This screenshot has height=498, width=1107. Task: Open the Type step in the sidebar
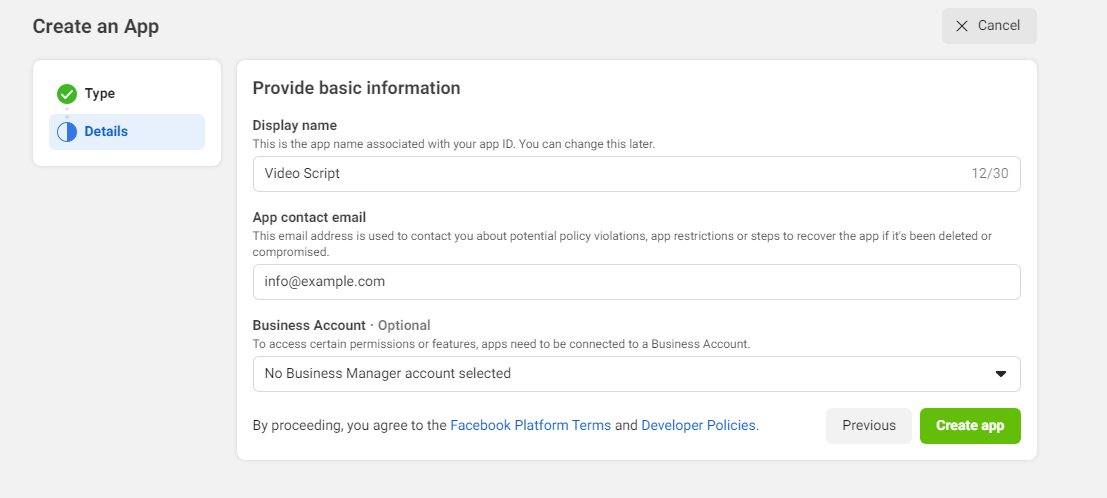point(100,94)
